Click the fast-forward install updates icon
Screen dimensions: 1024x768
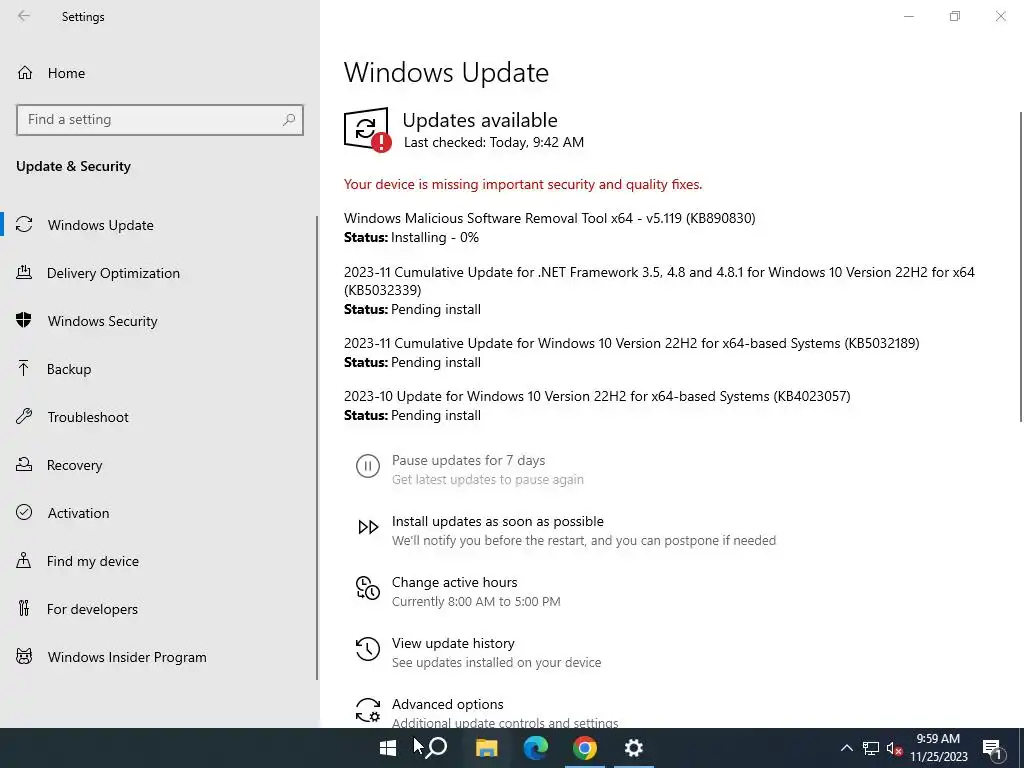click(368, 527)
